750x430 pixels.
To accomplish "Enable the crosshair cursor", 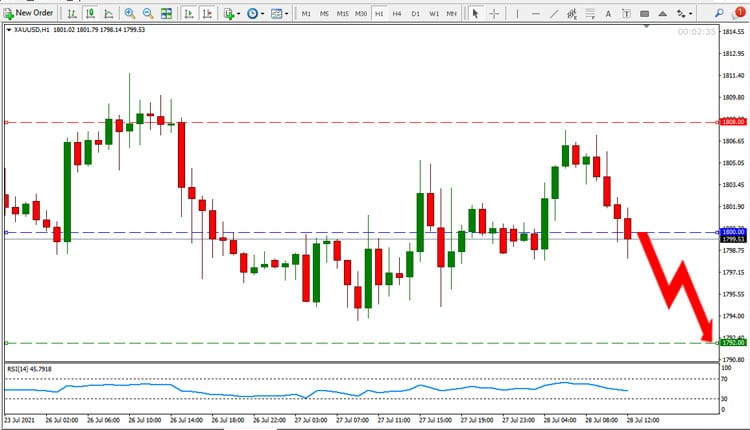I will [x=493, y=13].
